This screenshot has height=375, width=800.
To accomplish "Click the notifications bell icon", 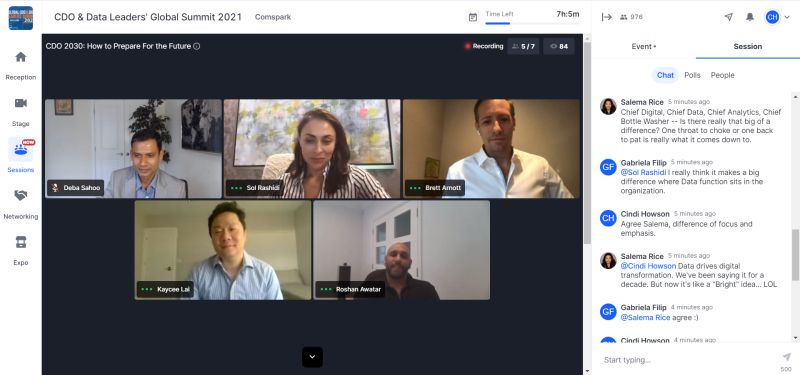I will [x=749, y=17].
